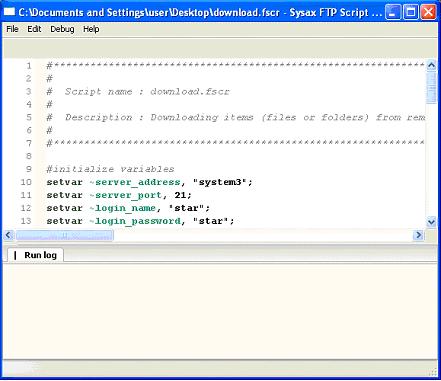The width and height of the screenshot is (441, 381).
Task: Click the horizontal scroll left arrow
Action: click(8, 235)
